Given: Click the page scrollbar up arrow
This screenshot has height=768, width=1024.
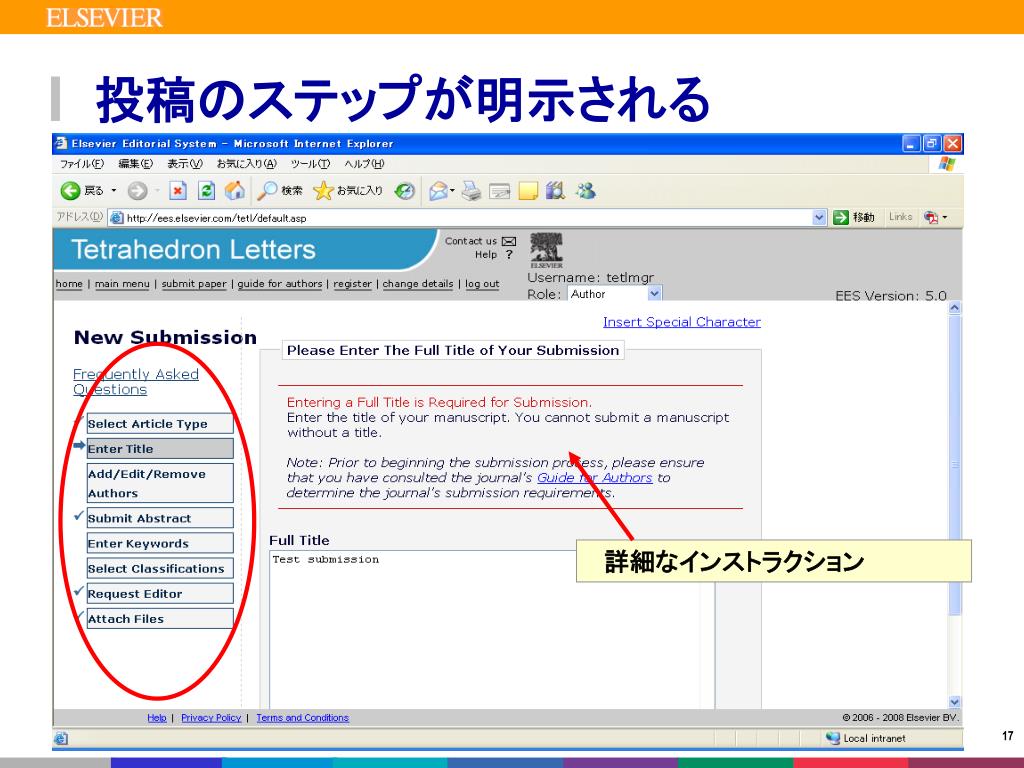Looking at the screenshot, I should [x=955, y=307].
